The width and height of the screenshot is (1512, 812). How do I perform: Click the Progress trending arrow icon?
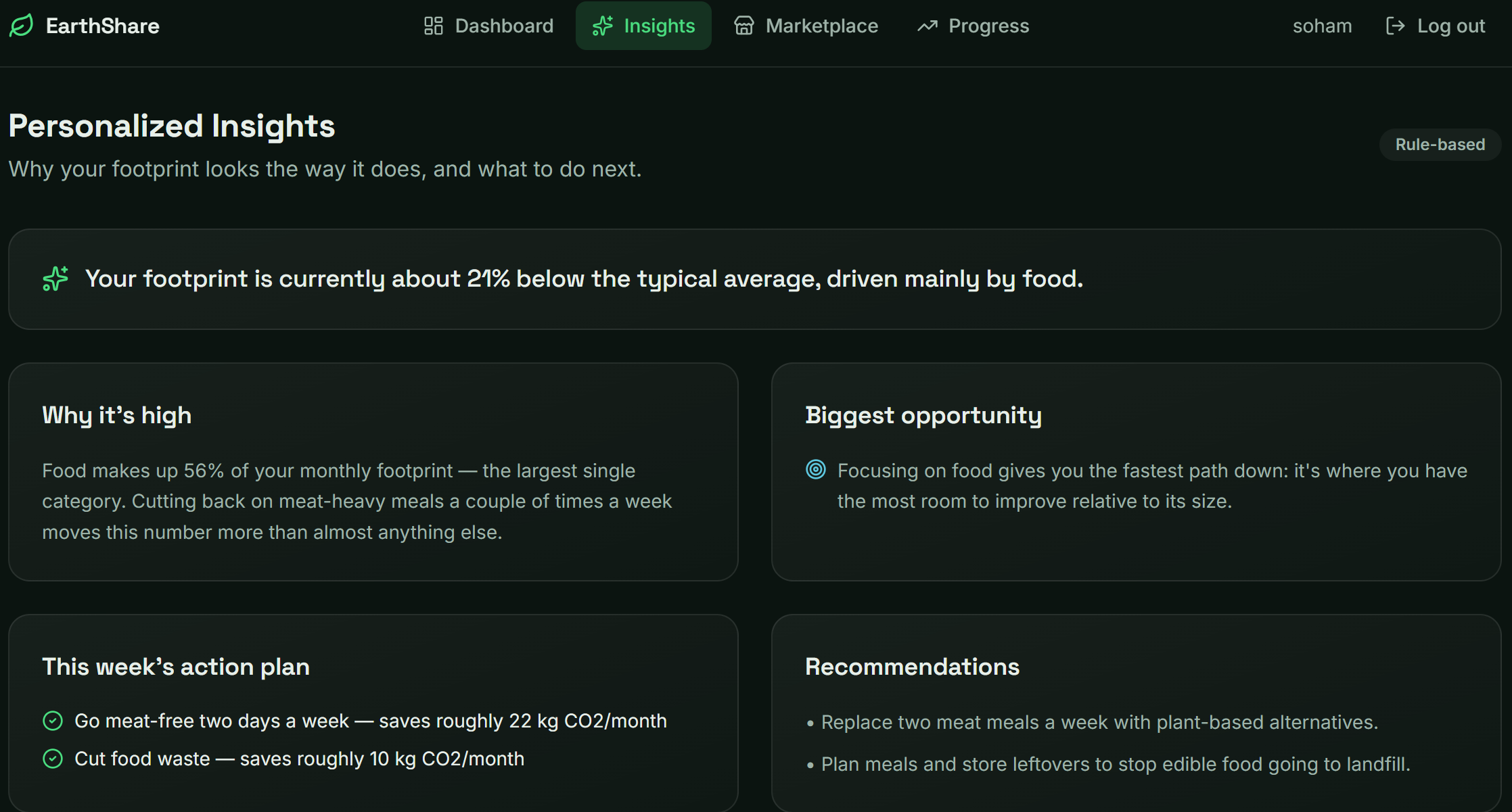pos(927,26)
